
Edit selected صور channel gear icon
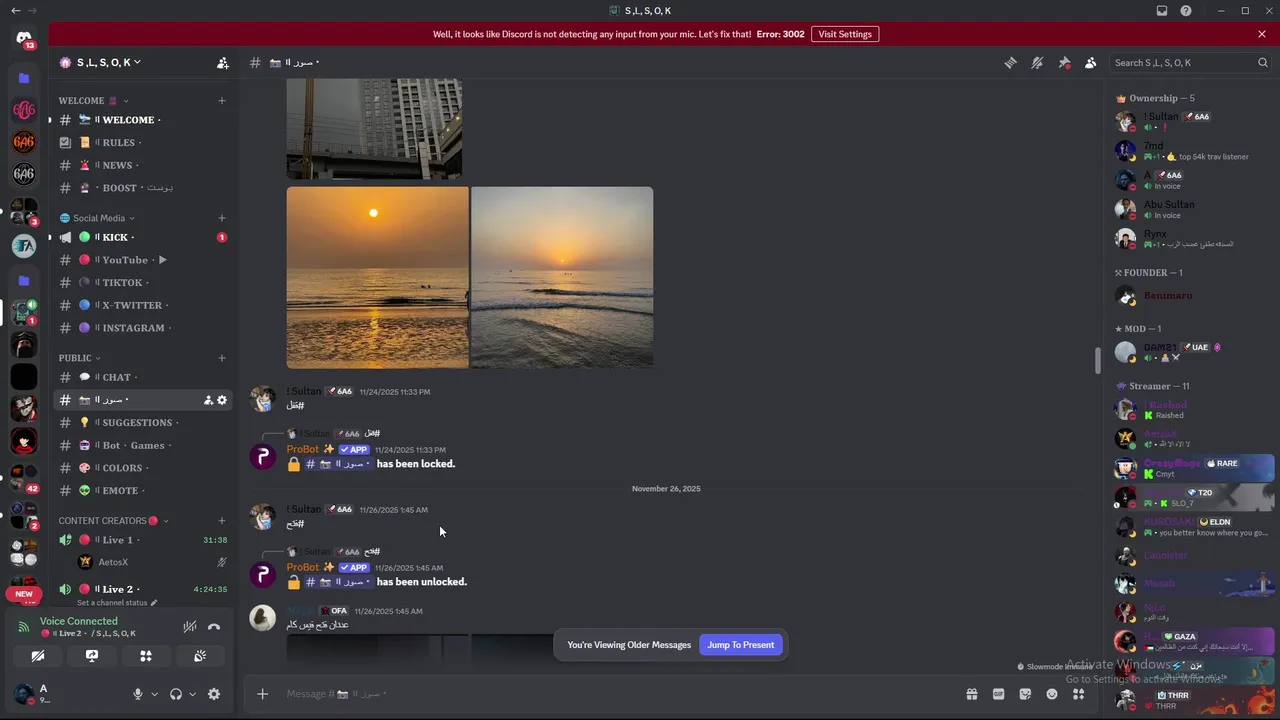222,400
